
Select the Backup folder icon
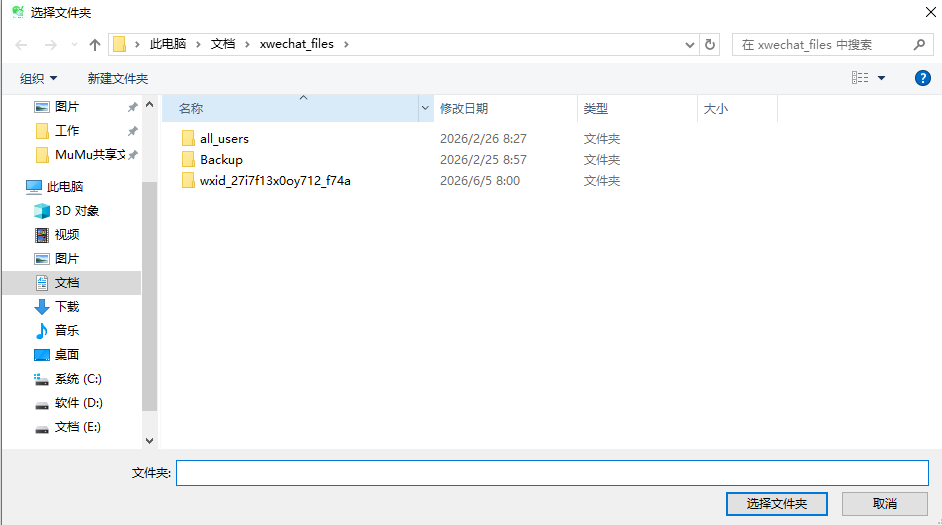click(x=188, y=160)
